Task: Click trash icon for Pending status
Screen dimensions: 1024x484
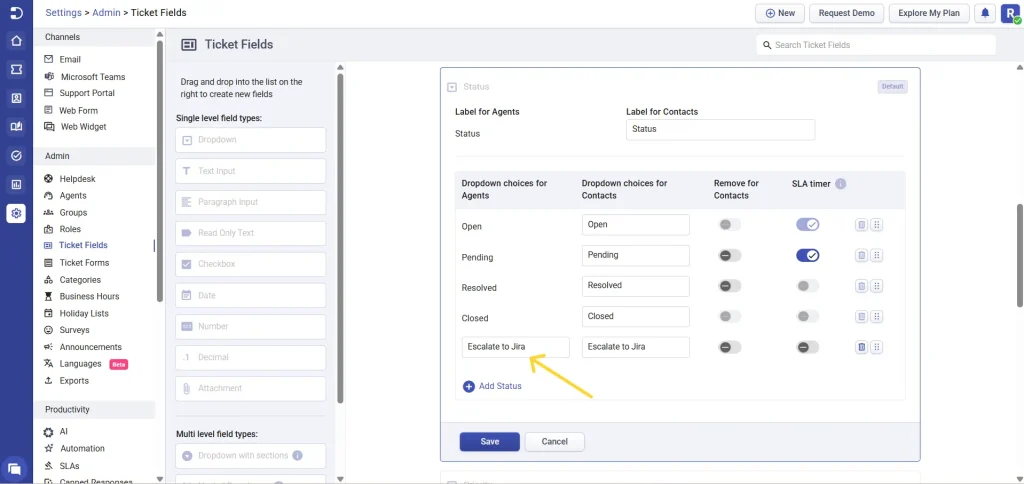Action: pyautogui.click(x=861, y=255)
